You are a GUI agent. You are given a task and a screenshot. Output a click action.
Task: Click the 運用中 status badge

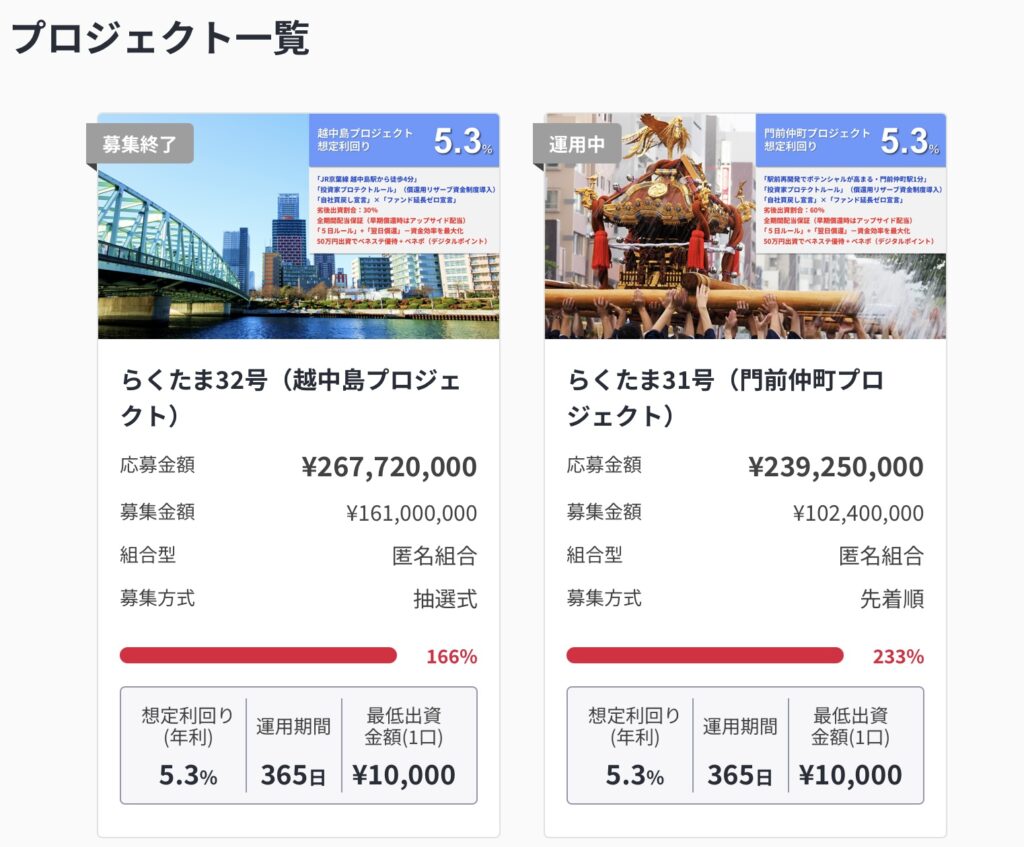tap(577, 144)
